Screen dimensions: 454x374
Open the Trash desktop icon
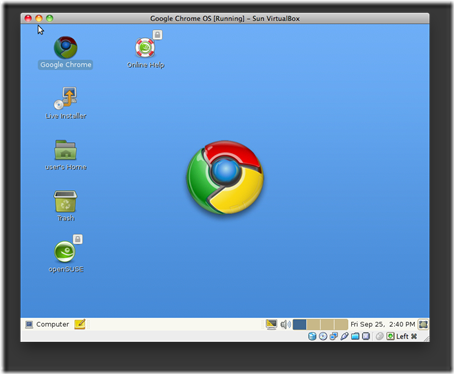tap(65, 201)
